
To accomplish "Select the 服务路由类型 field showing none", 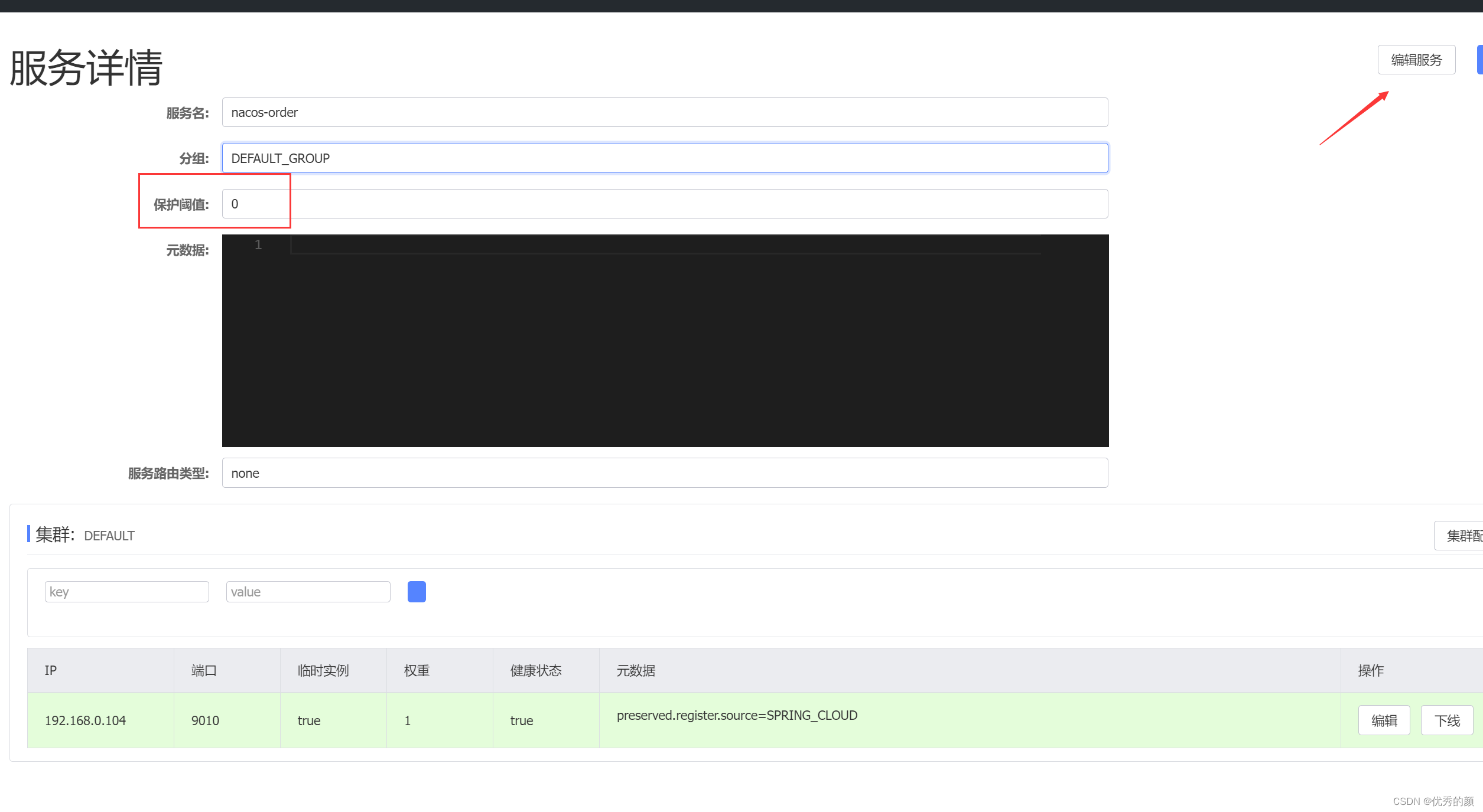I will click(x=664, y=473).
